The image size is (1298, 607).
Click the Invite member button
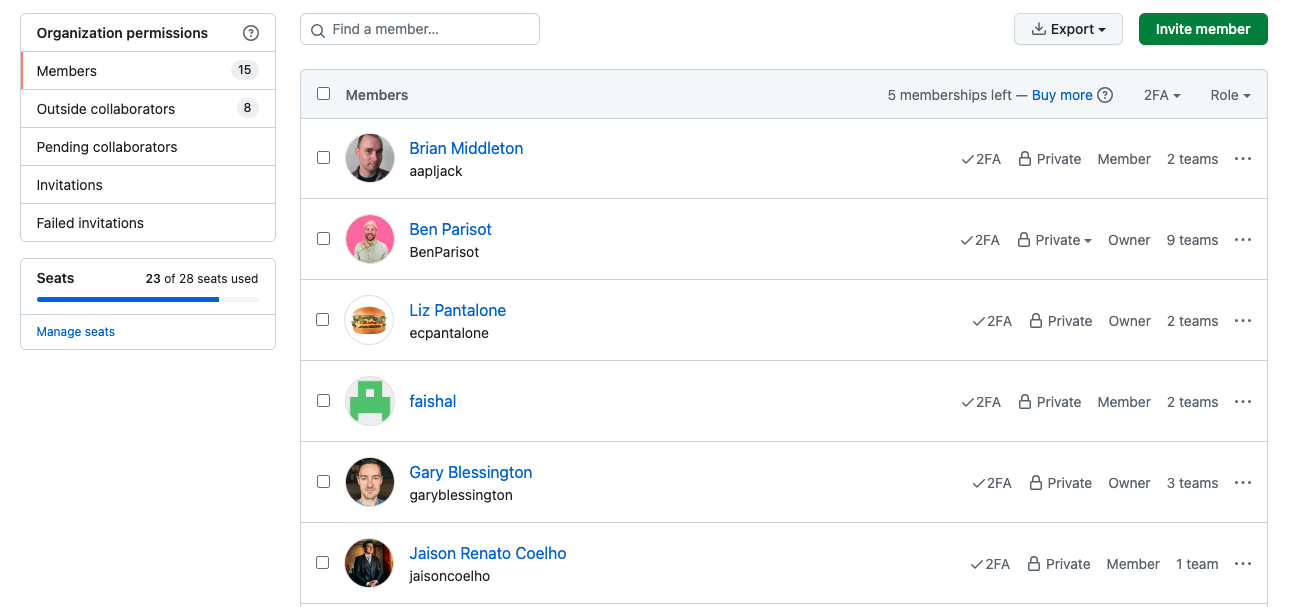[1203, 29]
